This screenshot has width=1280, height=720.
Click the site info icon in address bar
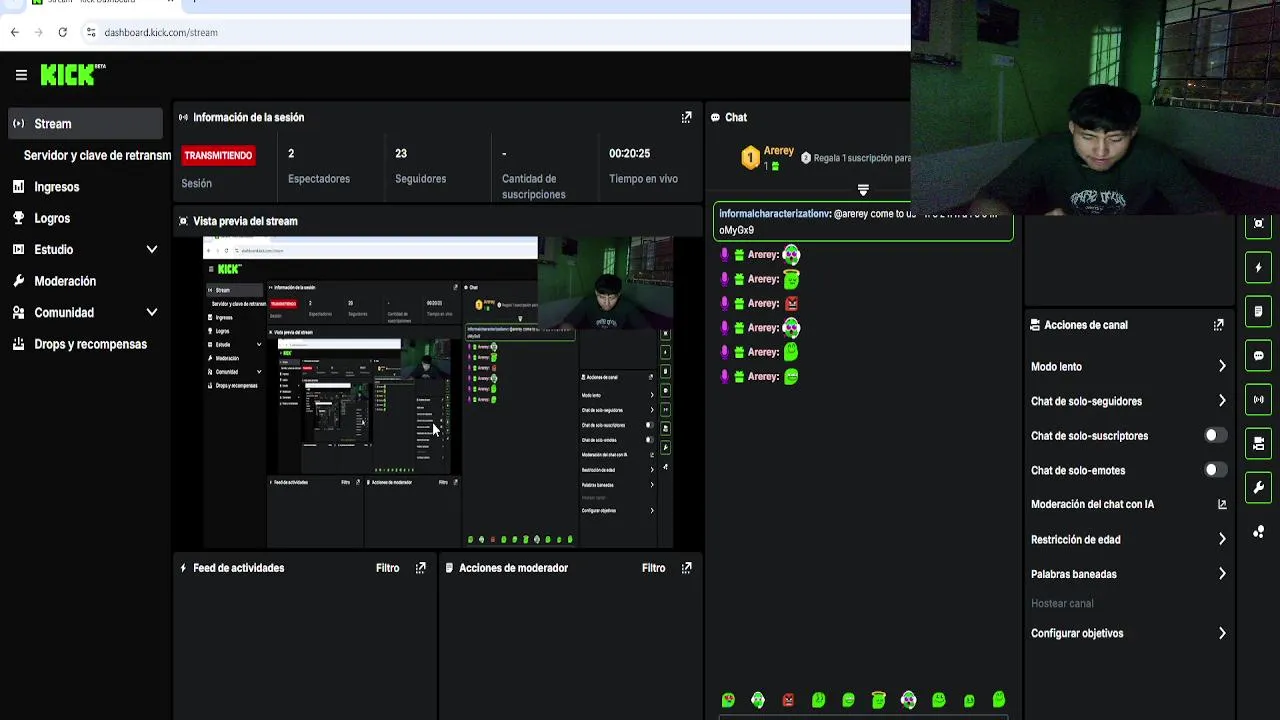91,32
